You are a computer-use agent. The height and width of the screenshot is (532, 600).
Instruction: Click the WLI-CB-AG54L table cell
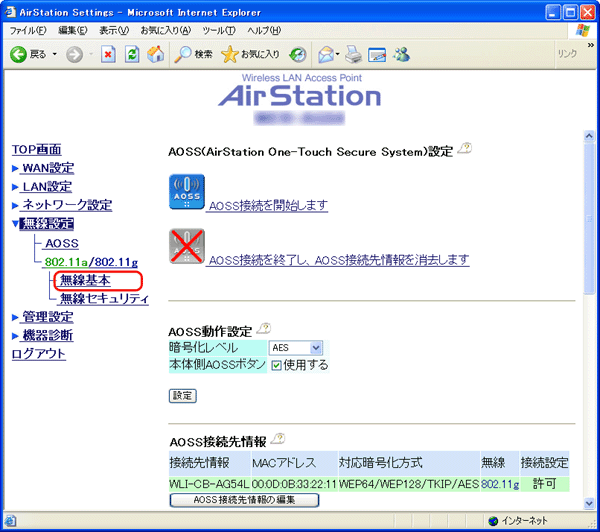click(210, 484)
